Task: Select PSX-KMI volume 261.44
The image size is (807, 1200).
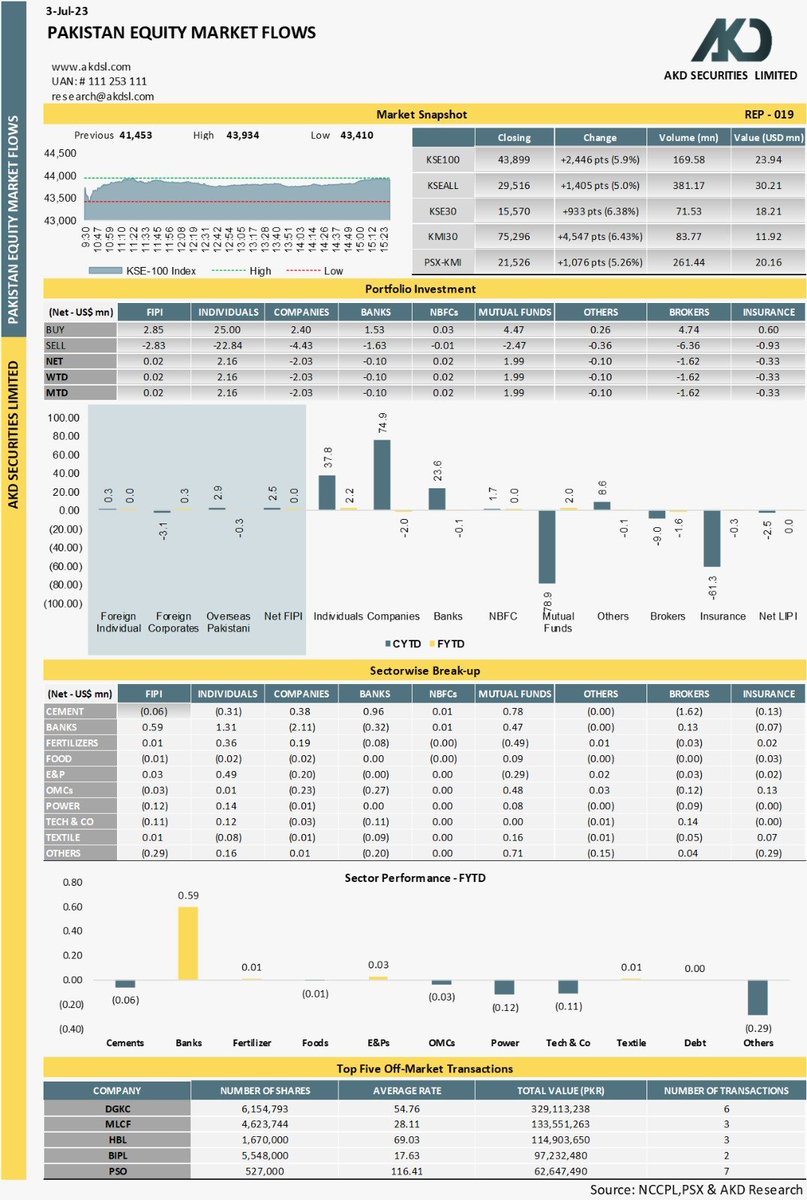Action: [690, 263]
